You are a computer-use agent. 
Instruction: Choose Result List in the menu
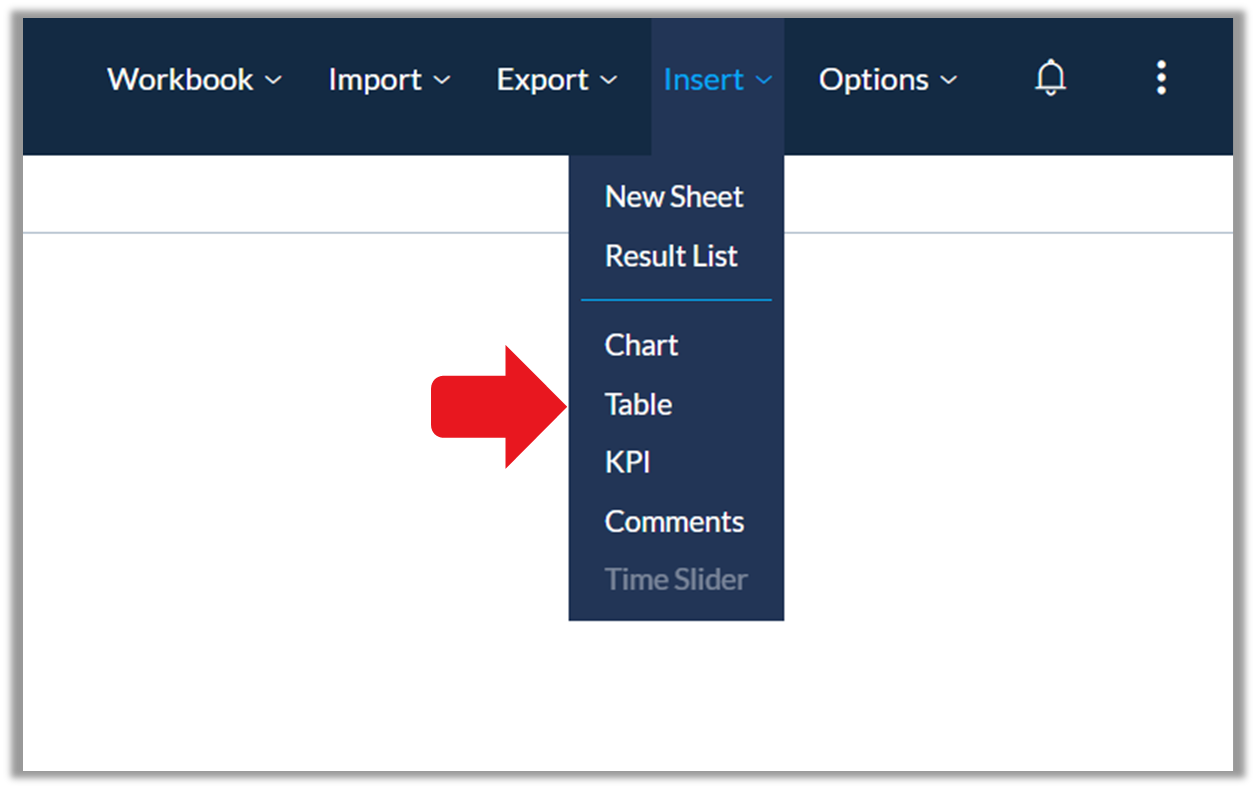pos(671,256)
